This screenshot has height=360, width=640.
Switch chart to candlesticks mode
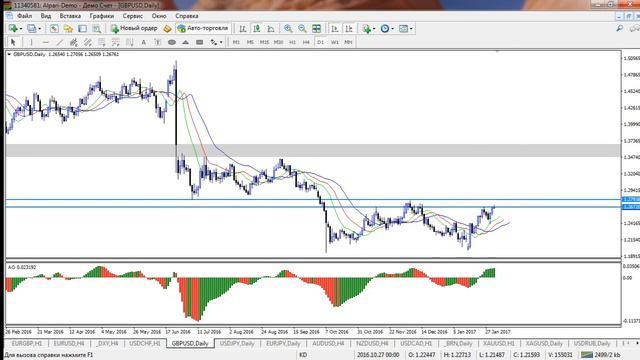click(257, 29)
